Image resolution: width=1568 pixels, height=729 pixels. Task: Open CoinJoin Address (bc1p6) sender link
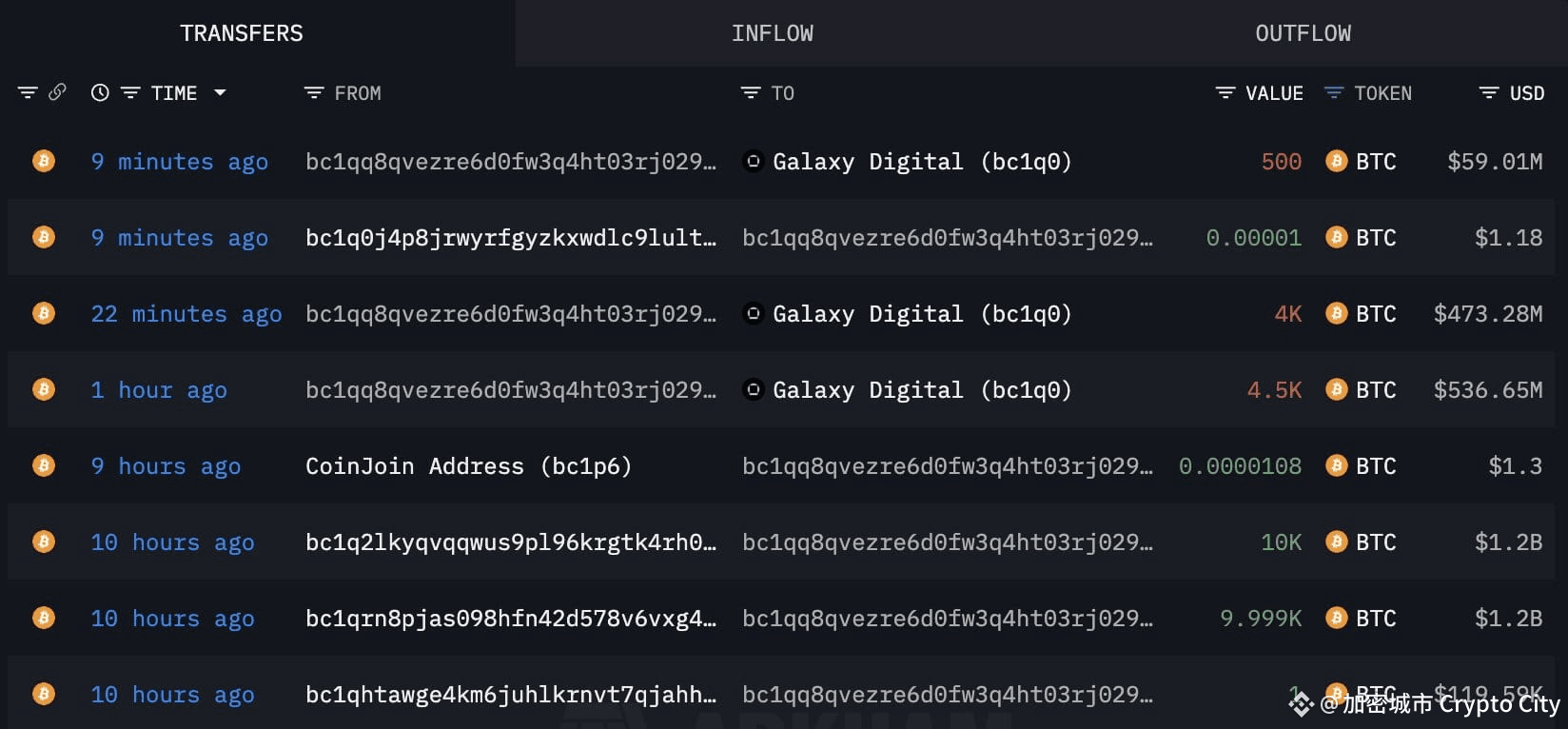click(468, 466)
